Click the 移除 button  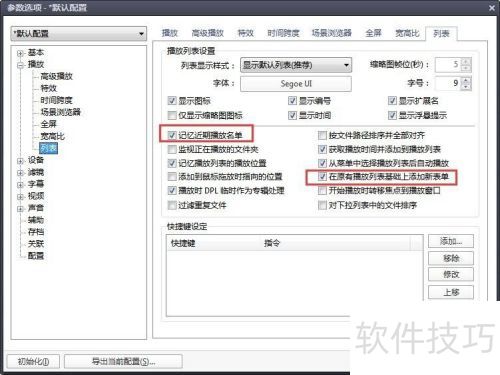point(451,258)
